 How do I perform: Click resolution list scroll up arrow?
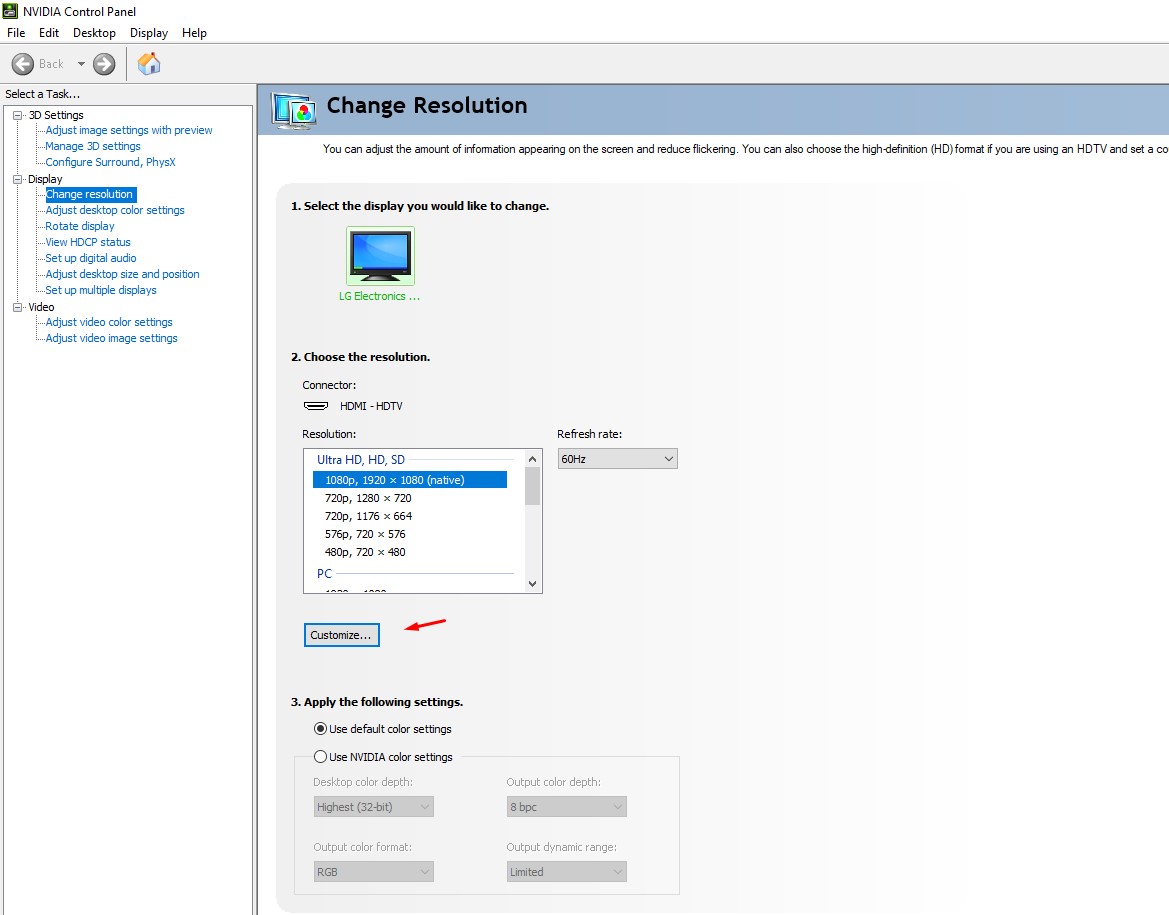[532, 459]
